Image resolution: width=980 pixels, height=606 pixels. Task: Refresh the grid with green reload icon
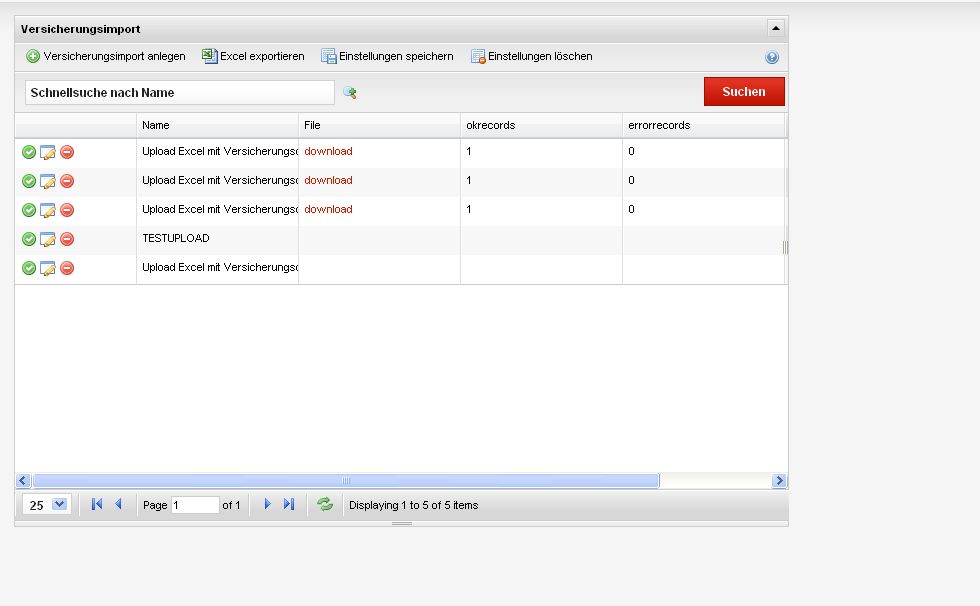325,505
